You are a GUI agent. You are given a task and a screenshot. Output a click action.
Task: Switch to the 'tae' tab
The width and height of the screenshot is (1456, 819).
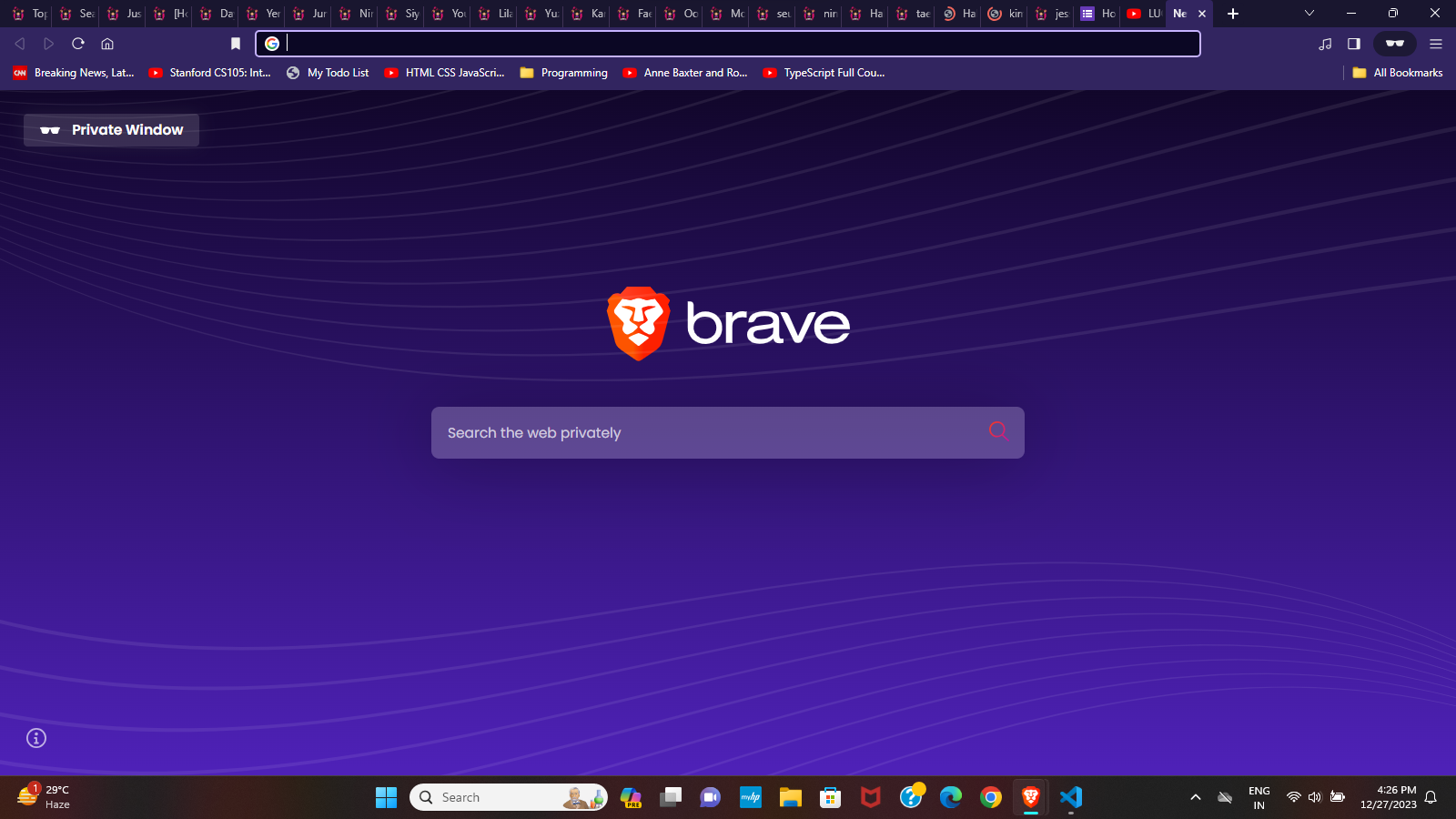(x=912, y=14)
